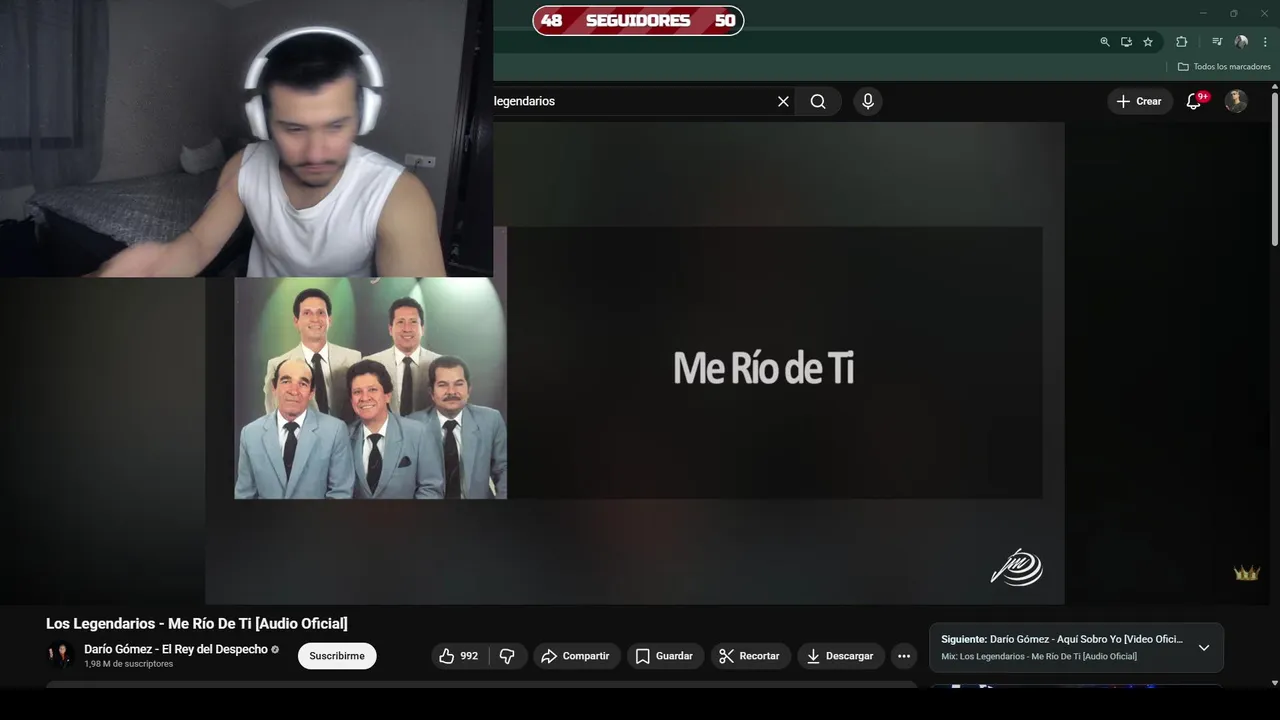Click the page's vertical scrollbar thumb
Image resolution: width=1280 pixels, height=720 pixels.
1275,170
